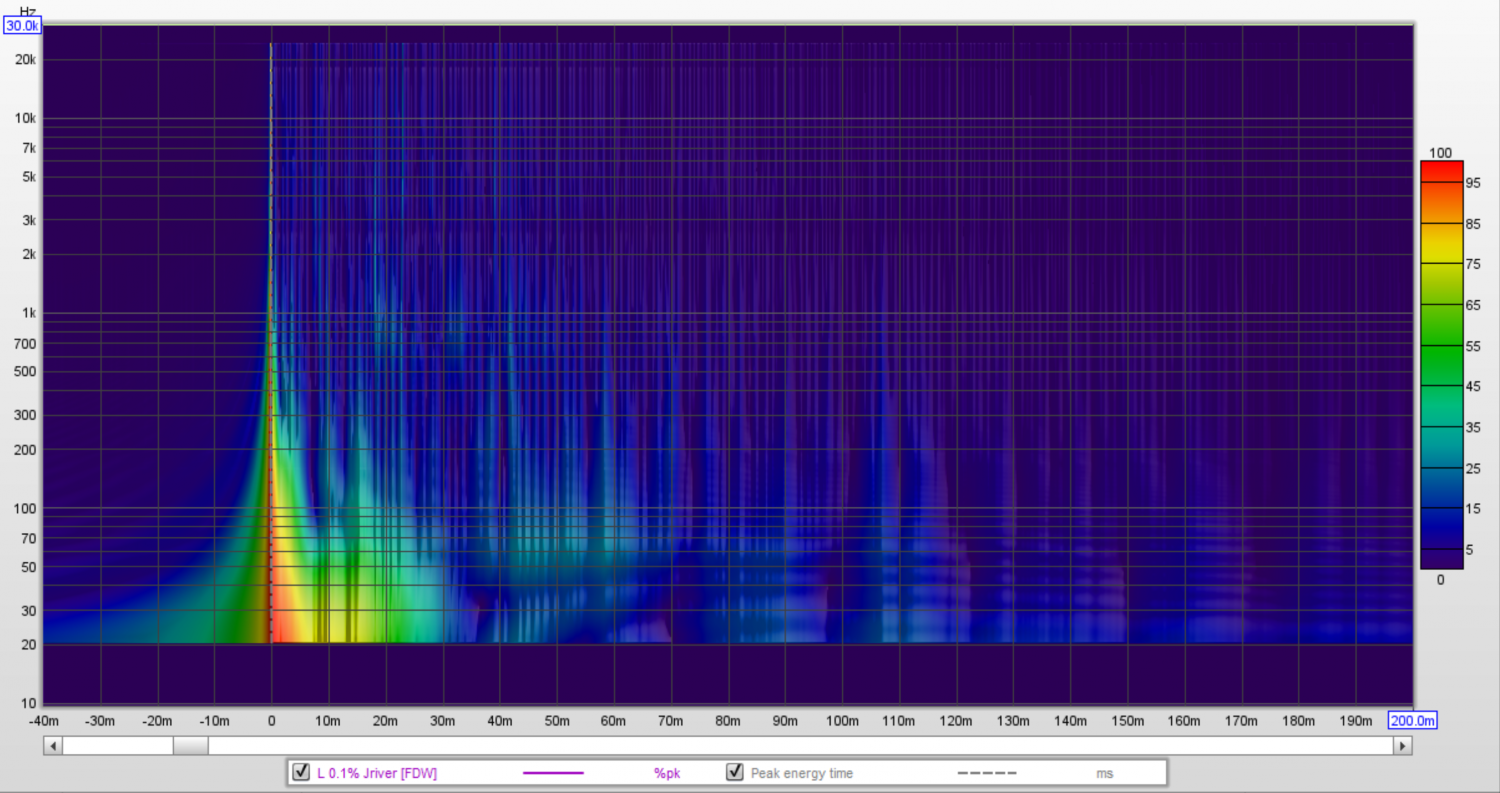The image size is (1500, 793).
Task: Click the -40m time axis label
Action: click(43, 721)
